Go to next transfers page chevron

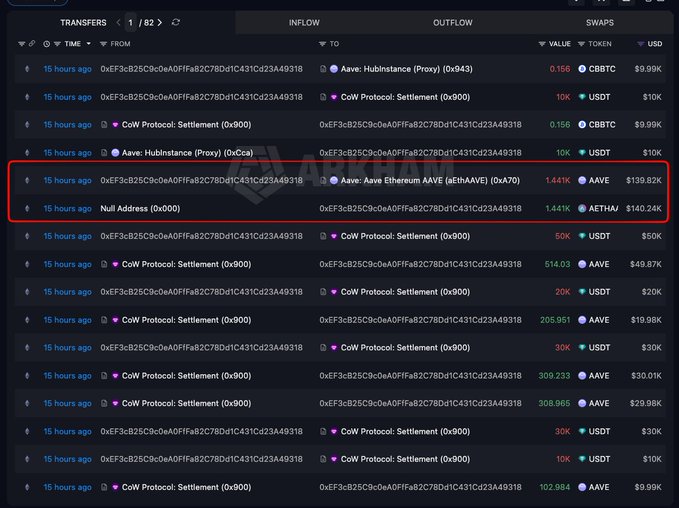point(160,23)
